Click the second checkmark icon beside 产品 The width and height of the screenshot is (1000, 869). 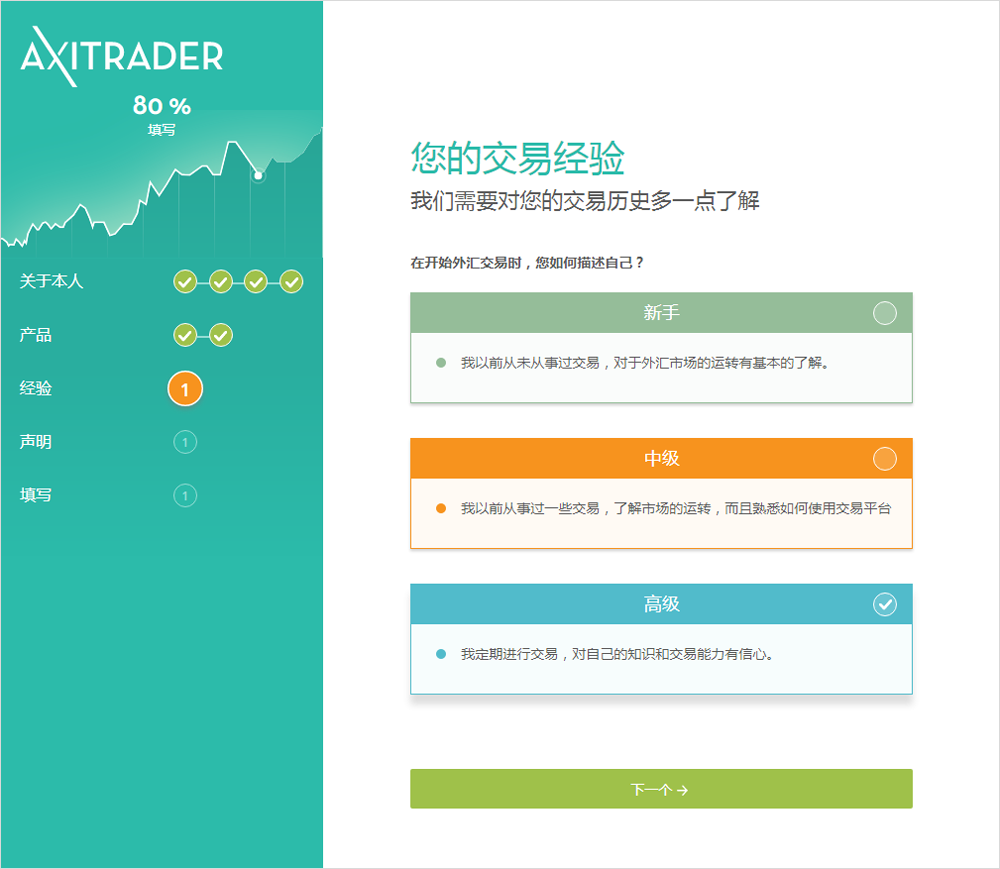click(220, 335)
